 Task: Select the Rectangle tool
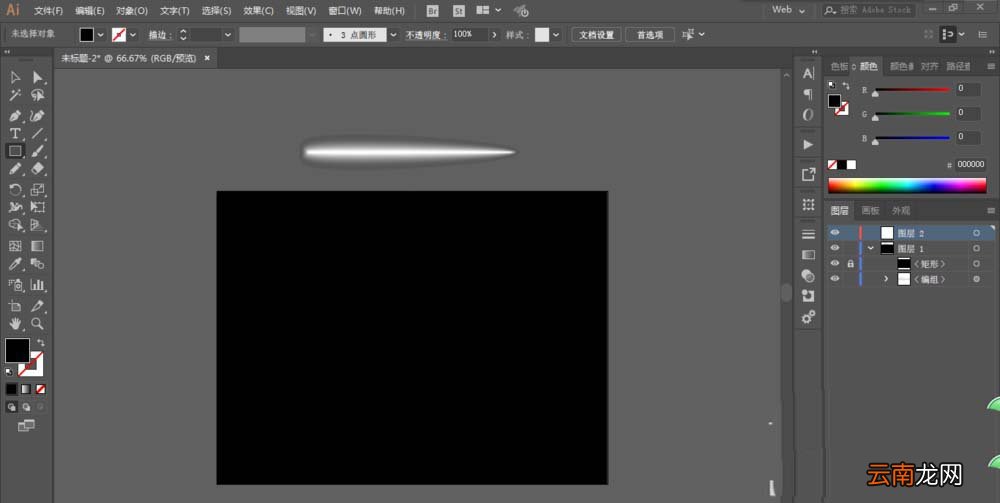click(15, 151)
